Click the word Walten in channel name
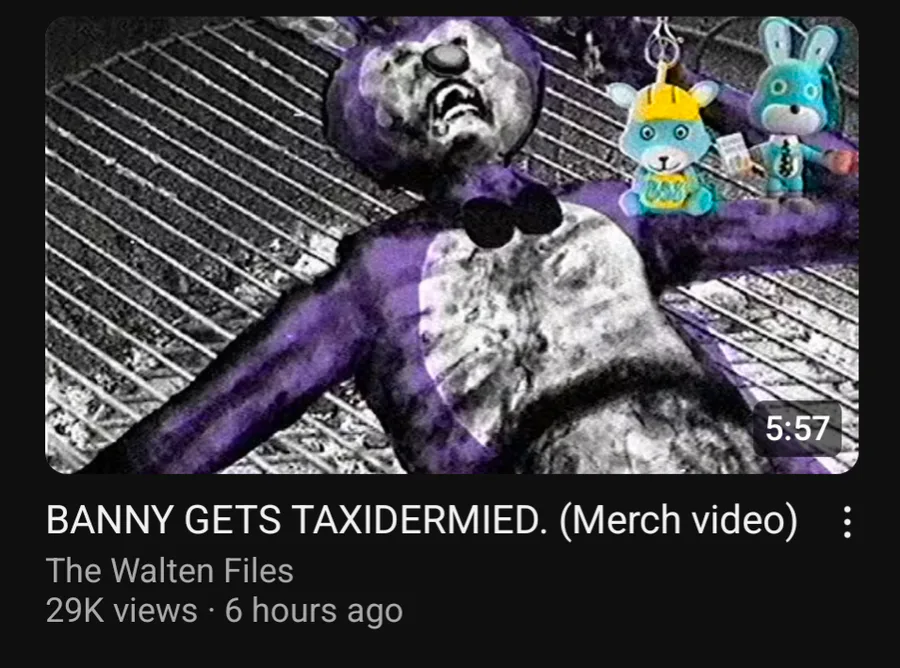The height and width of the screenshot is (668, 900). [162, 570]
